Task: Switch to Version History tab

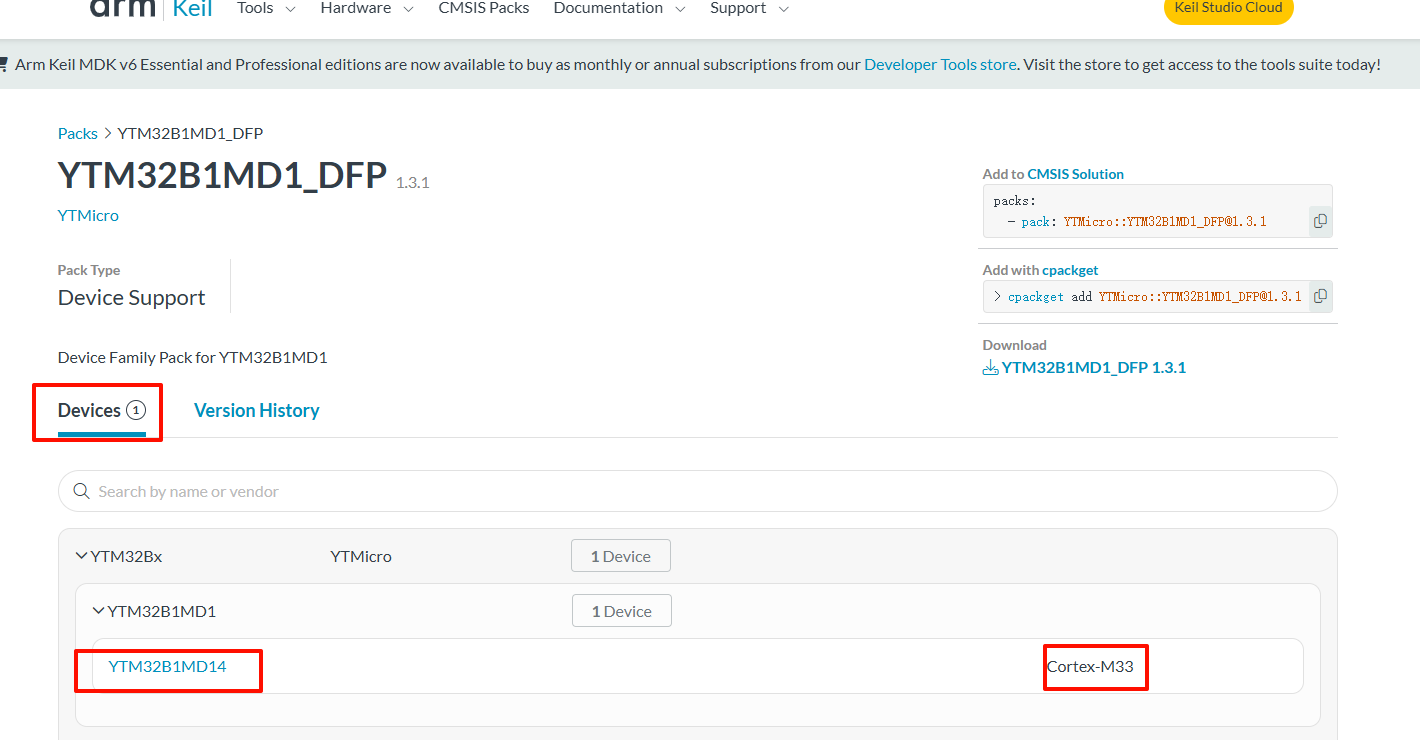Action: click(x=257, y=411)
